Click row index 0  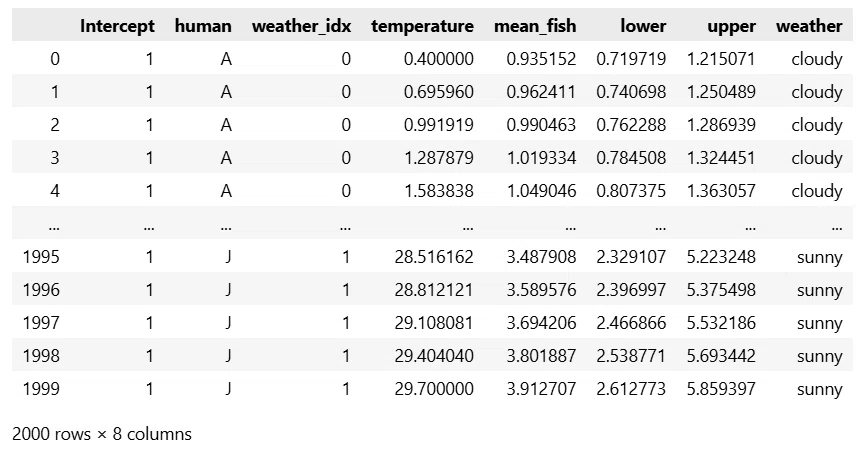(55, 59)
